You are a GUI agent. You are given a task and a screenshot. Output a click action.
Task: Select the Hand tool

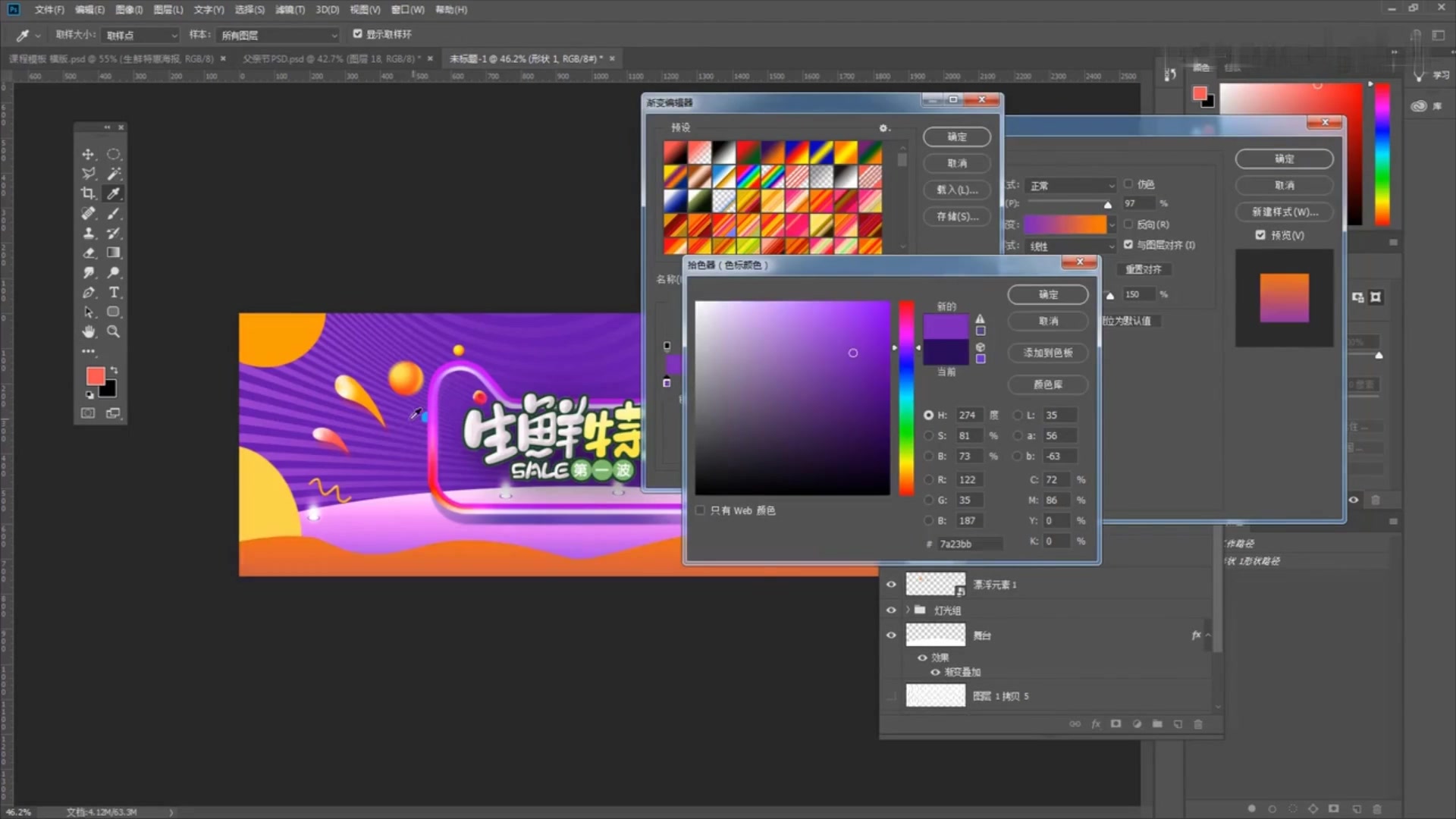point(88,331)
